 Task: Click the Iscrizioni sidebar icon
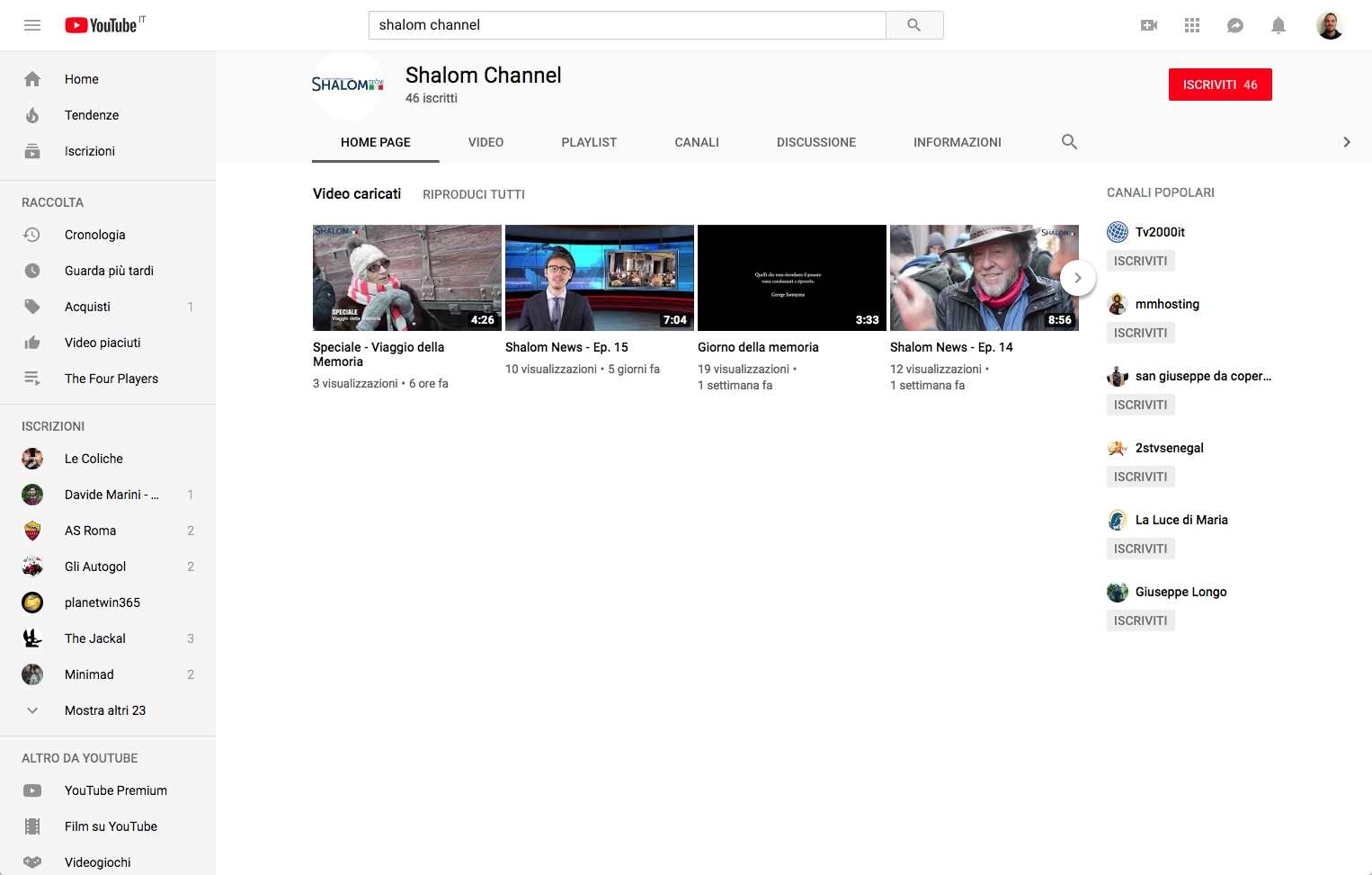click(x=32, y=151)
